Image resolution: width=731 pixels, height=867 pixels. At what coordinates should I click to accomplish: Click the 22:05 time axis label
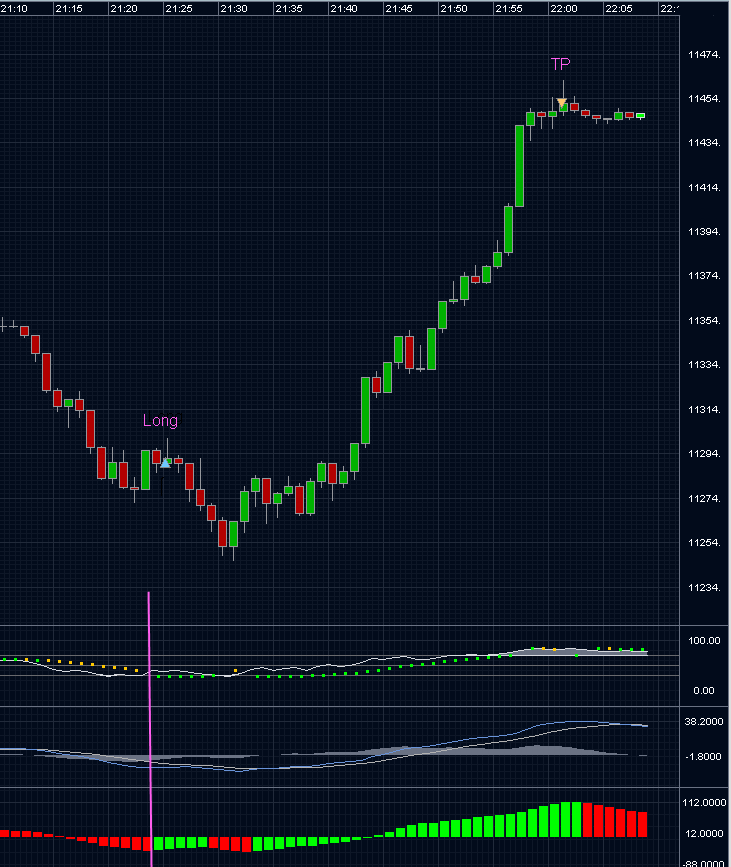tap(619, 9)
